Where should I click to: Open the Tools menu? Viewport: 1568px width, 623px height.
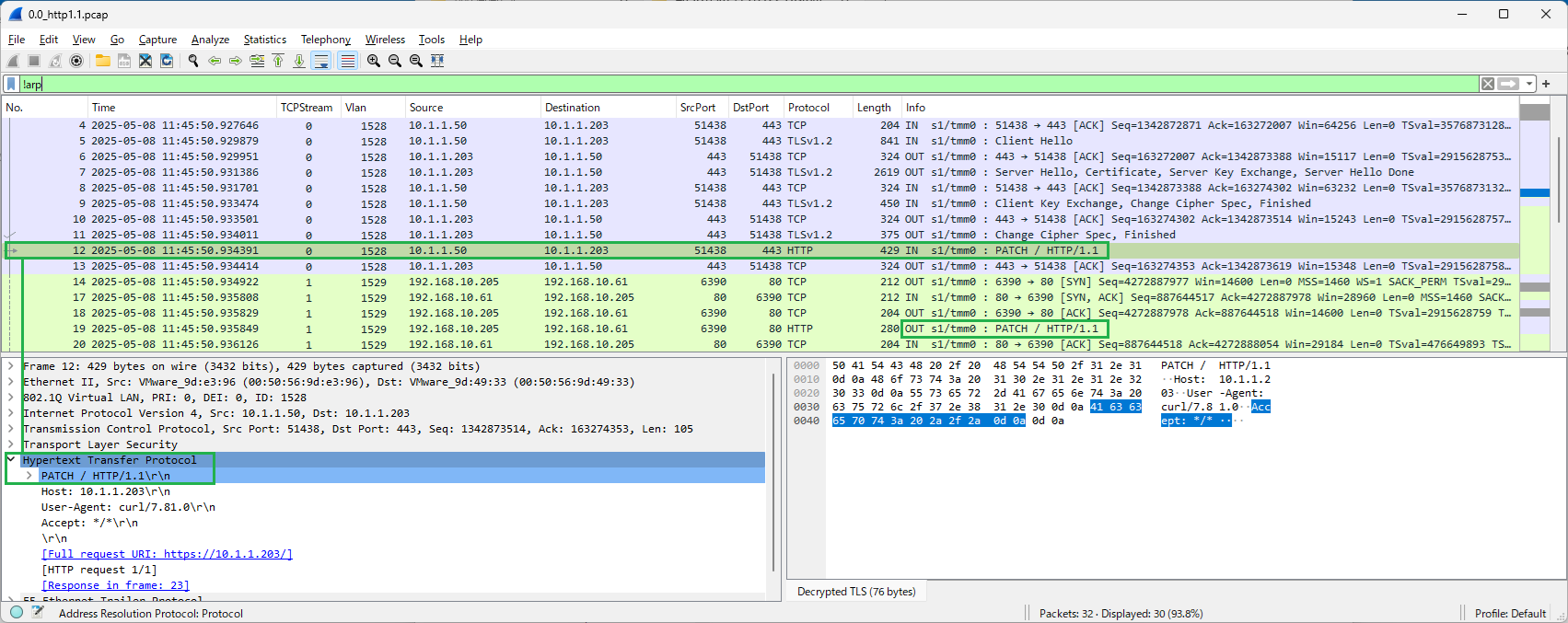click(x=432, y=40)
